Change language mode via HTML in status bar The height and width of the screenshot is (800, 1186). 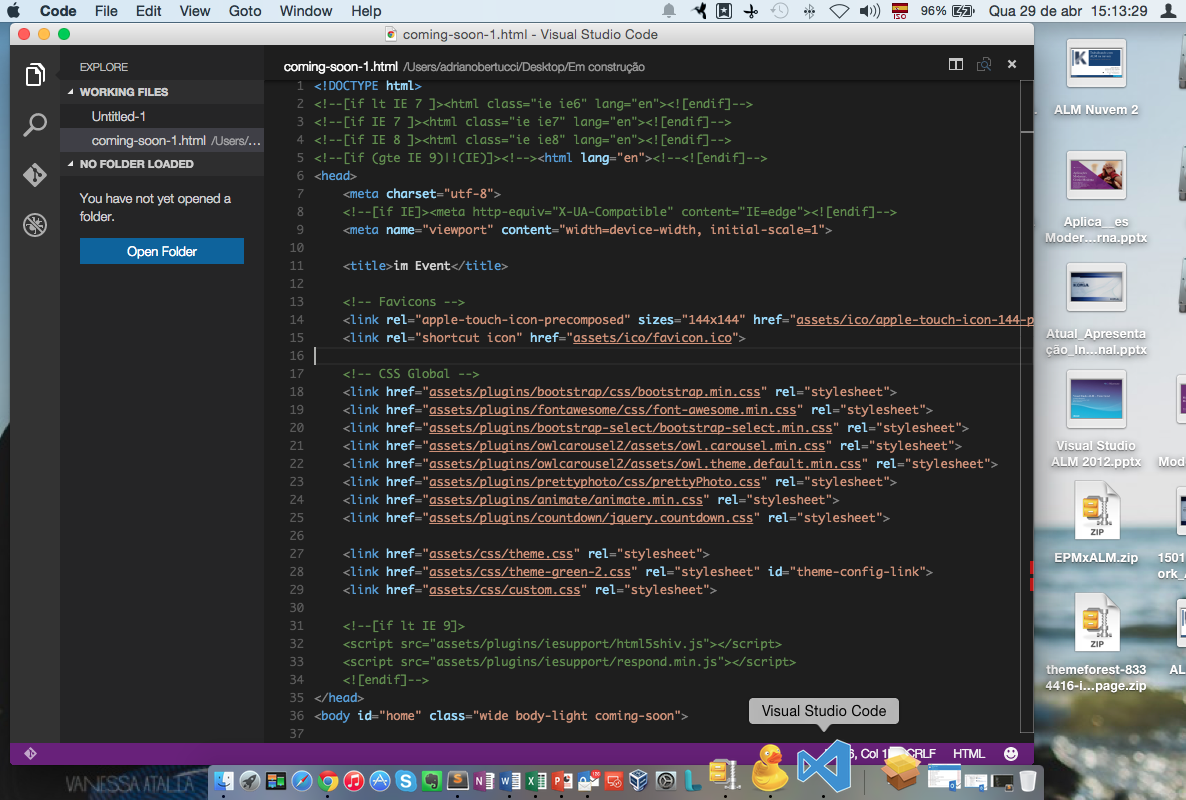click(968, 753)
